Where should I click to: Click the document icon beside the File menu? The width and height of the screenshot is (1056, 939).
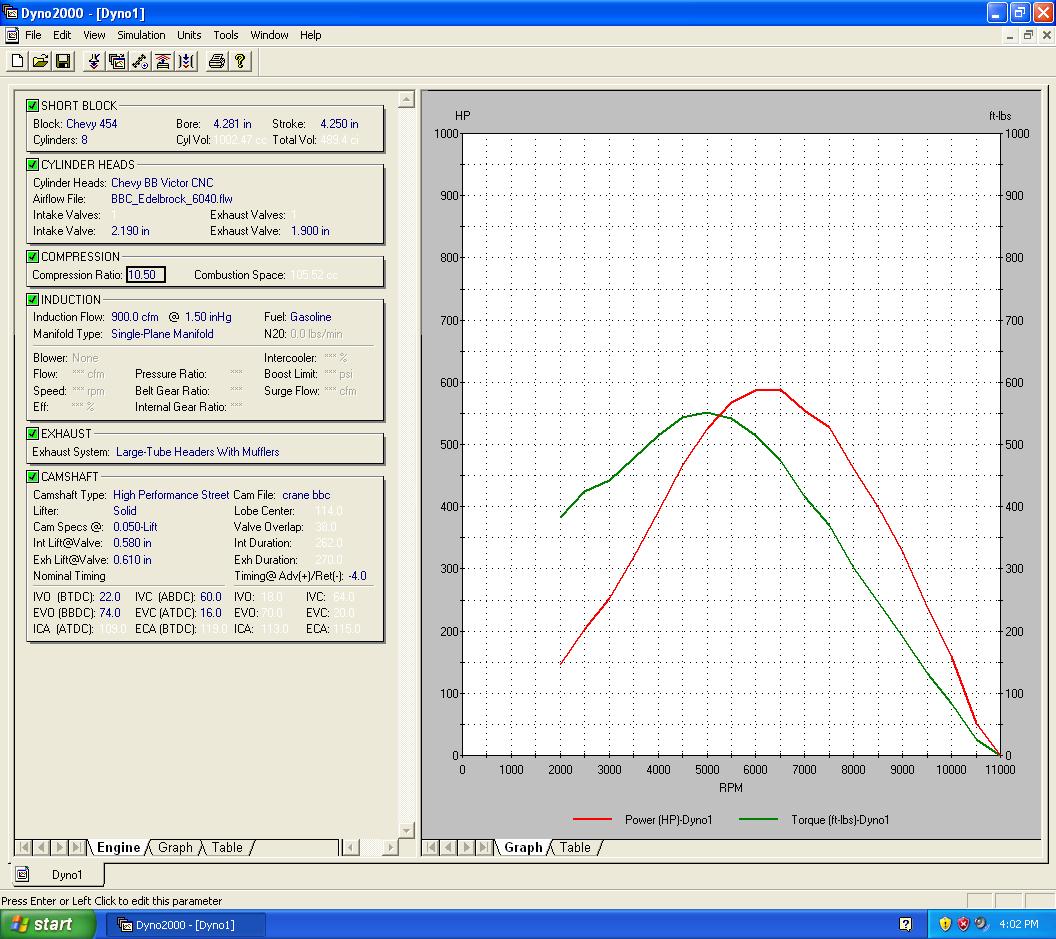click(11, 35)
